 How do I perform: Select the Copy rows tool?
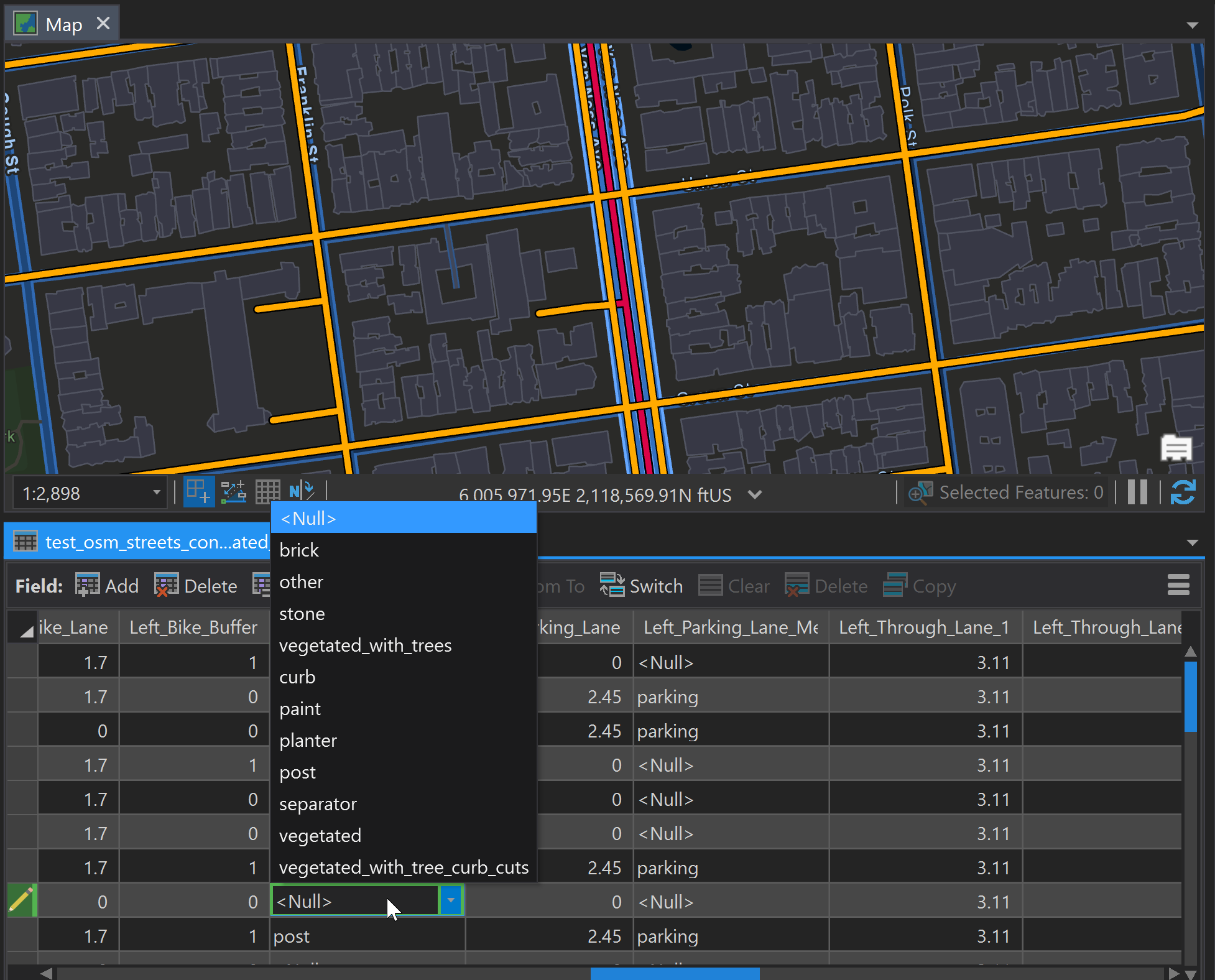tap(919, 585)
